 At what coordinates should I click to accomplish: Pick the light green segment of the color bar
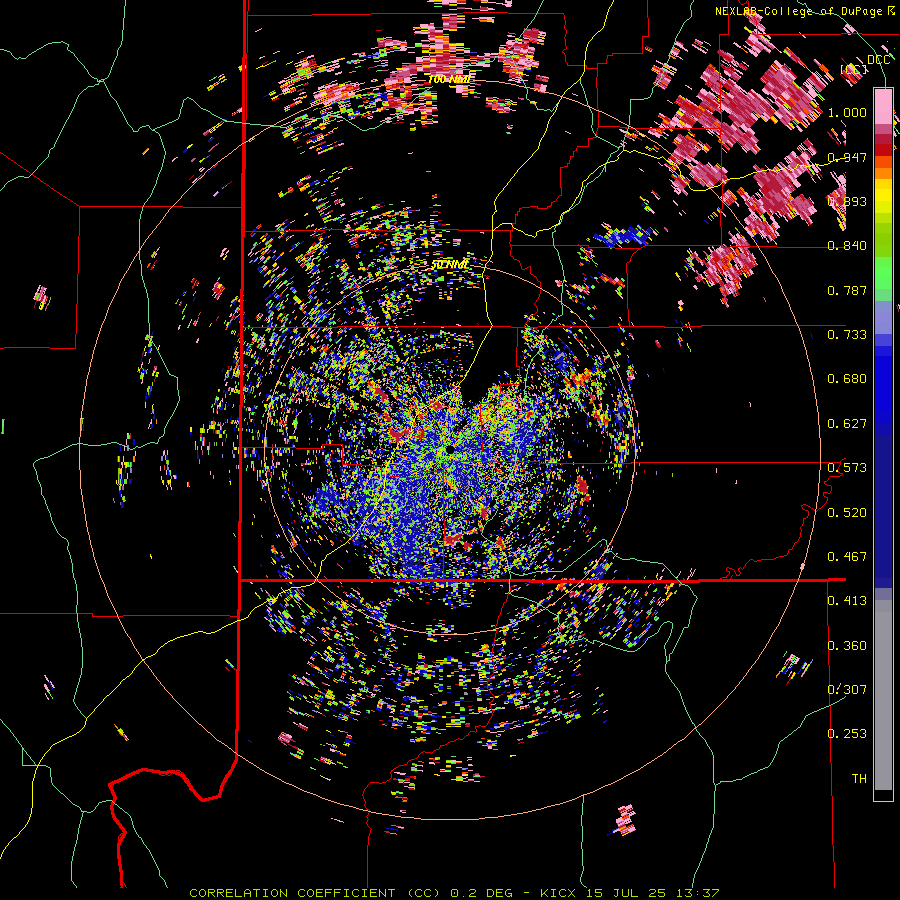pos(883,273)
